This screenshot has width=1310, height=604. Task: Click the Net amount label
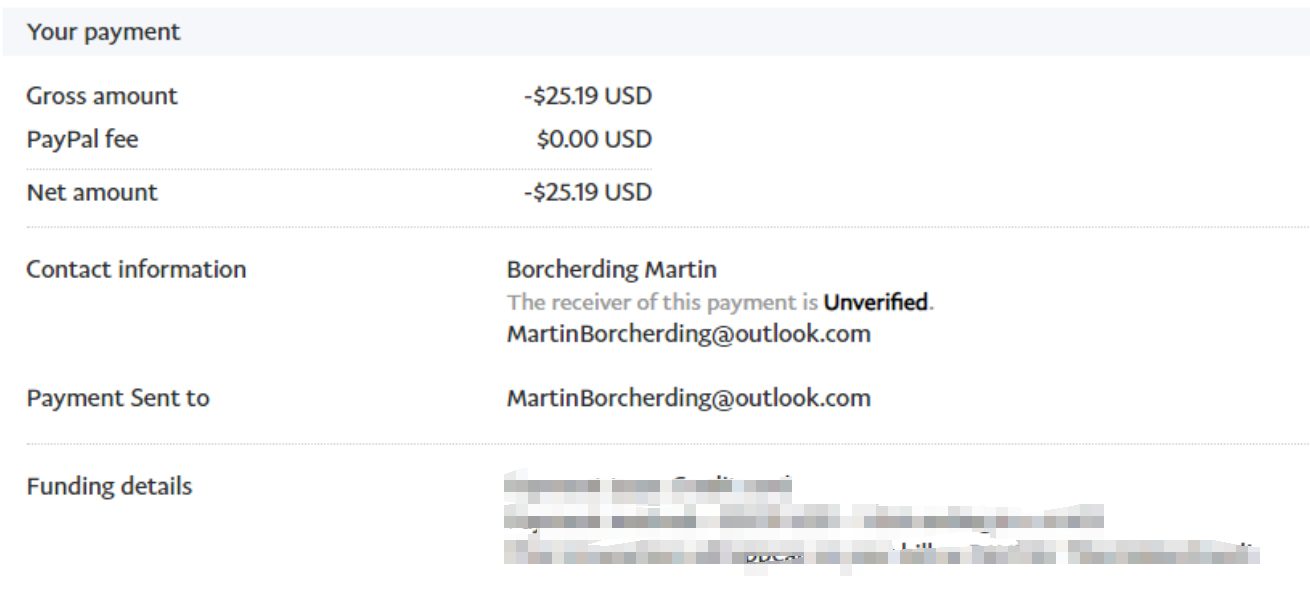pos(92,192)
